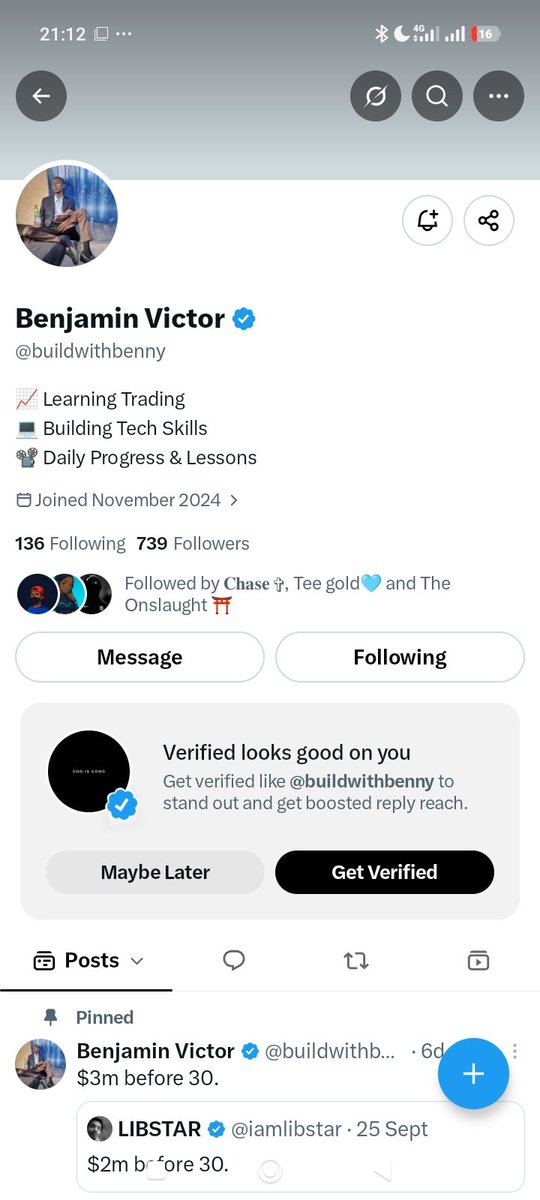Open the 739 Followers list

(x=193, y=544)
